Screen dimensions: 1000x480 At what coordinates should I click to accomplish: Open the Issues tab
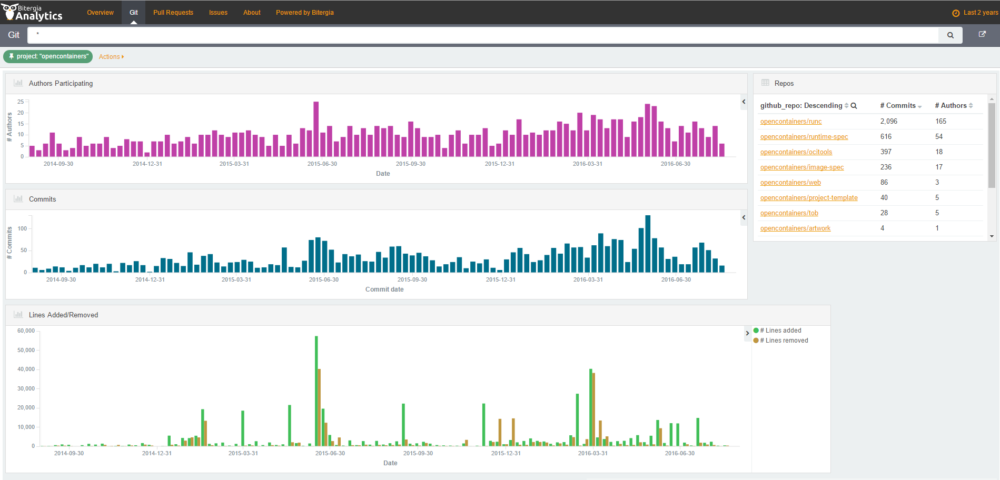218,13
